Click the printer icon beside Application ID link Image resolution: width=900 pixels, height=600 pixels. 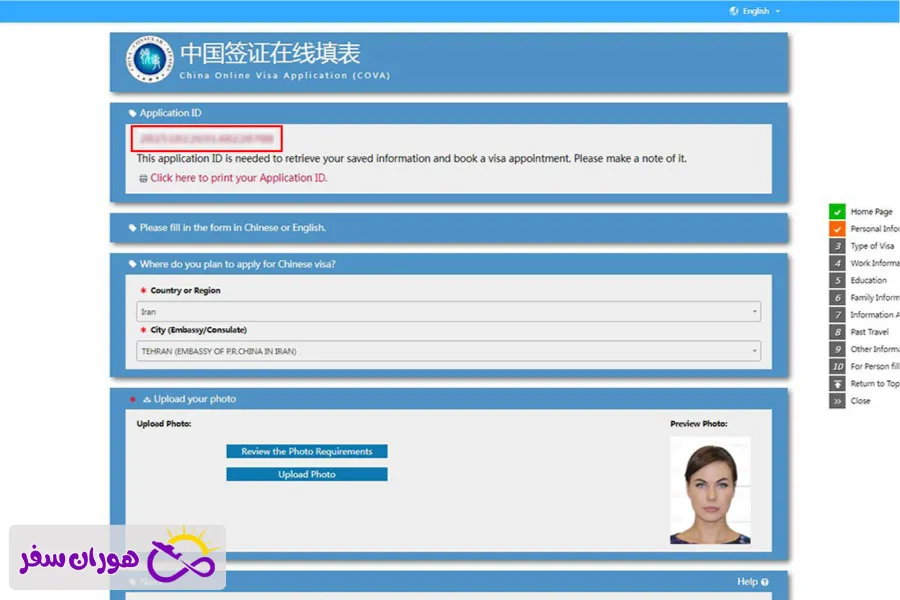pos(143,178)
